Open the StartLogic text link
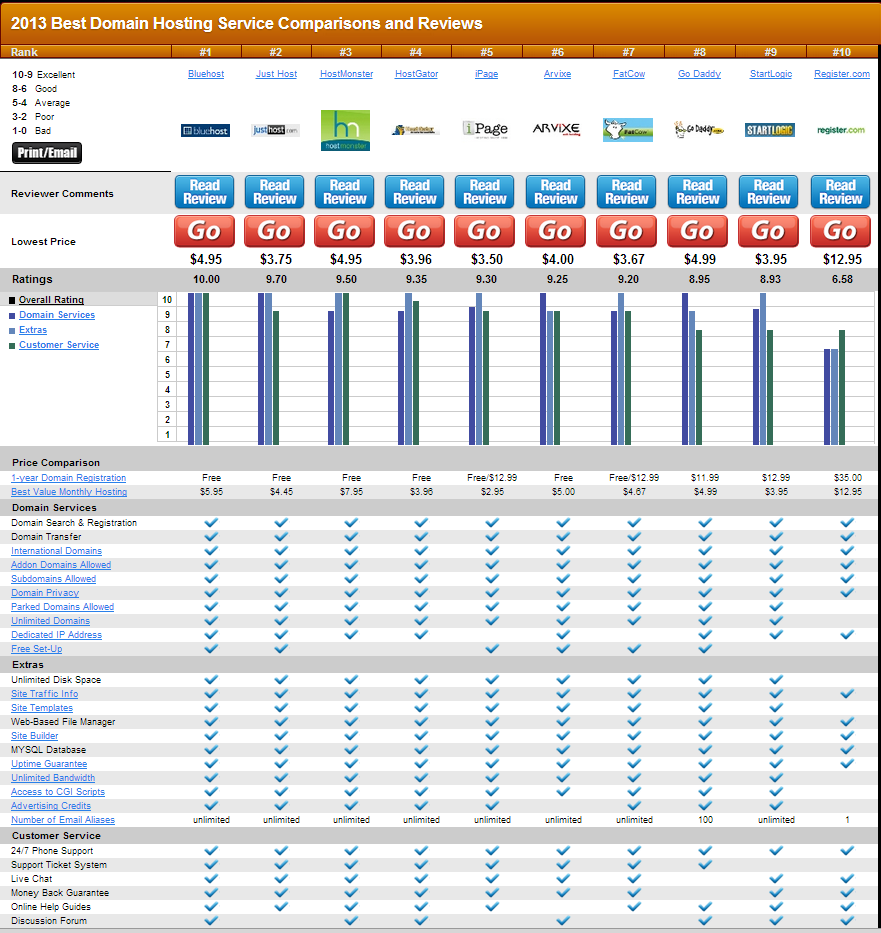The image size is (881, 933). point(770,74)
